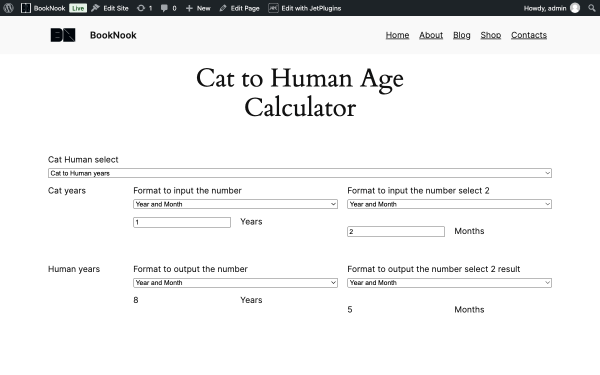Open Format to output select 2 result dropdown
The image size is (600, 375).
(449, 283)
